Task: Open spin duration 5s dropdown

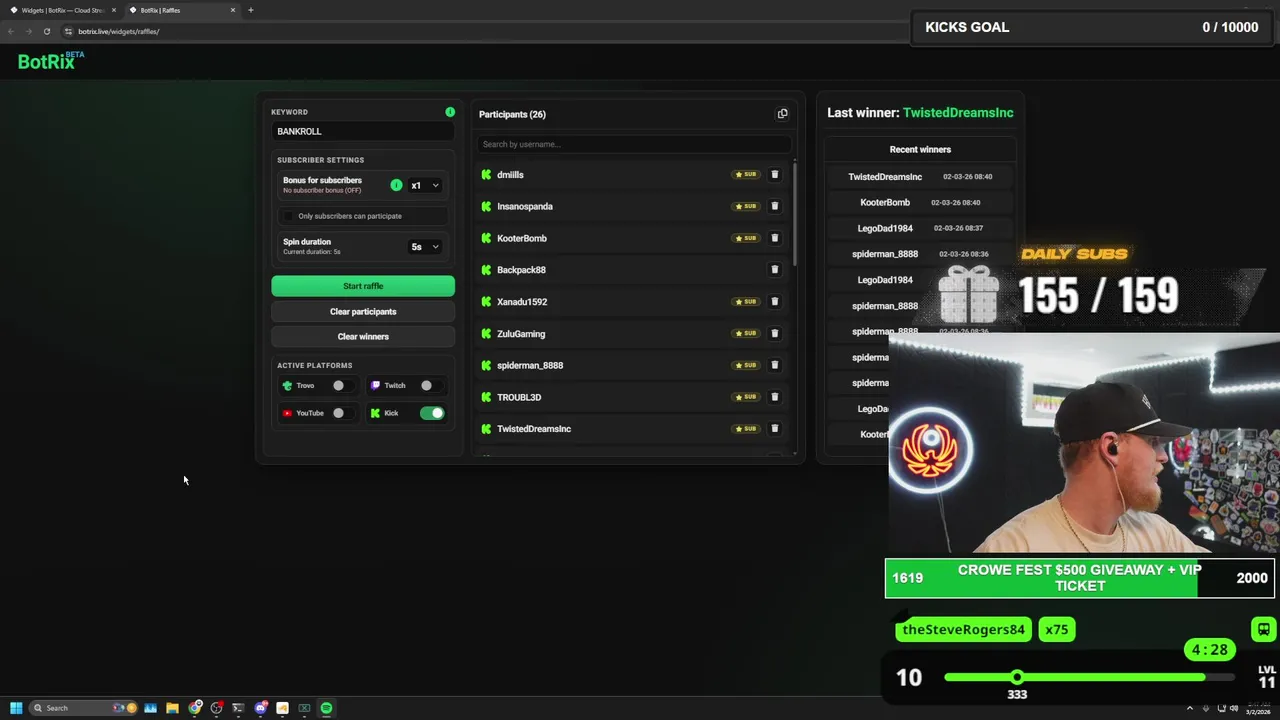Action: pos(425,246)
